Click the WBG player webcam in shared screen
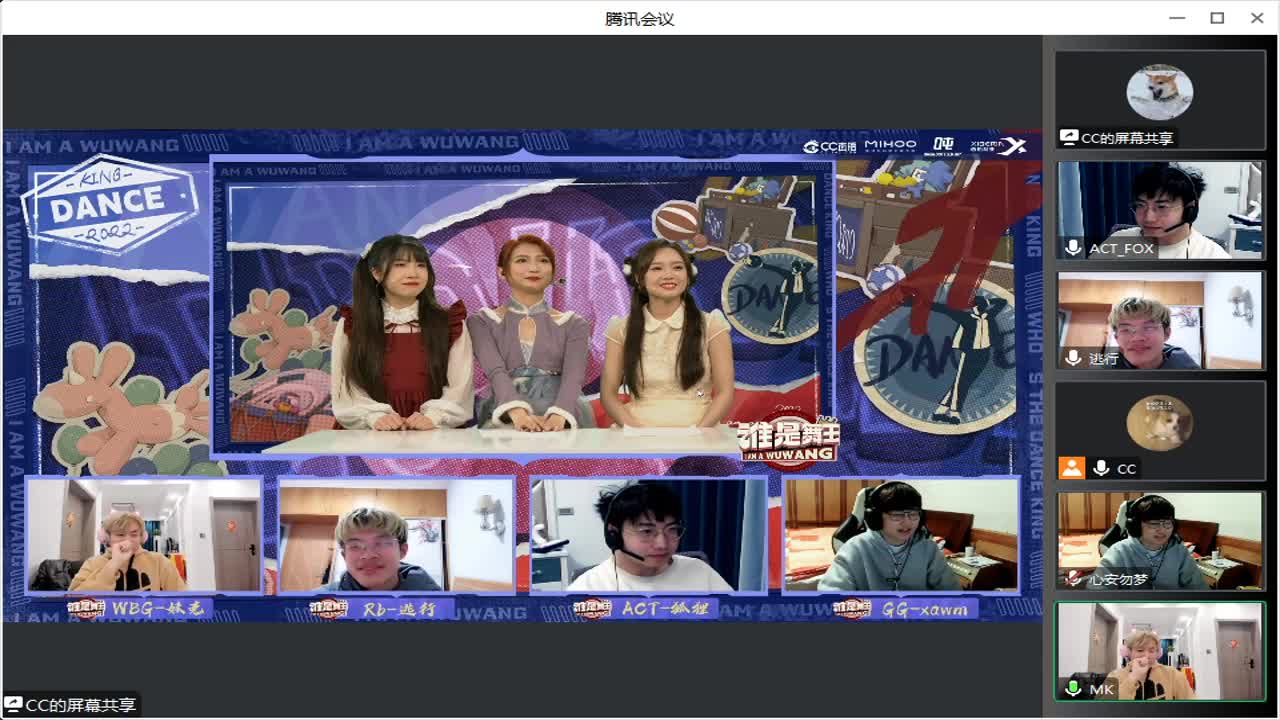 pyautogui.click(x=144, y=534)
